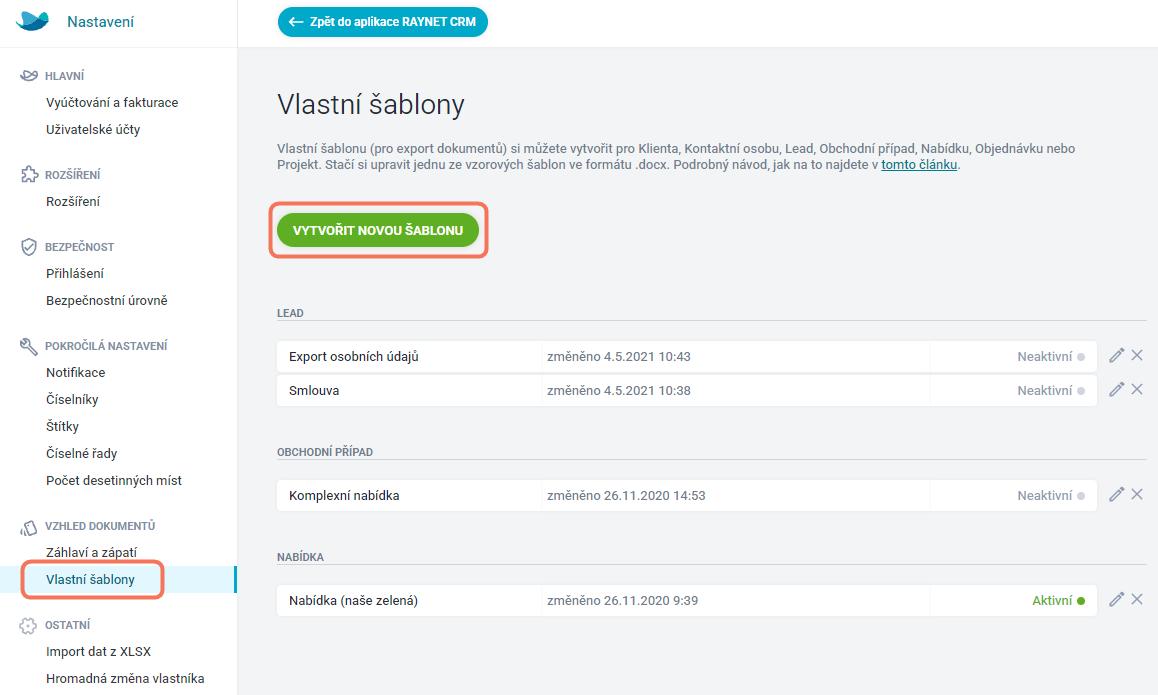Click změněno 4.5.2021 10:43 timestamp
The width and height of the screenshot is (1158, 695).
coord(619,357)
